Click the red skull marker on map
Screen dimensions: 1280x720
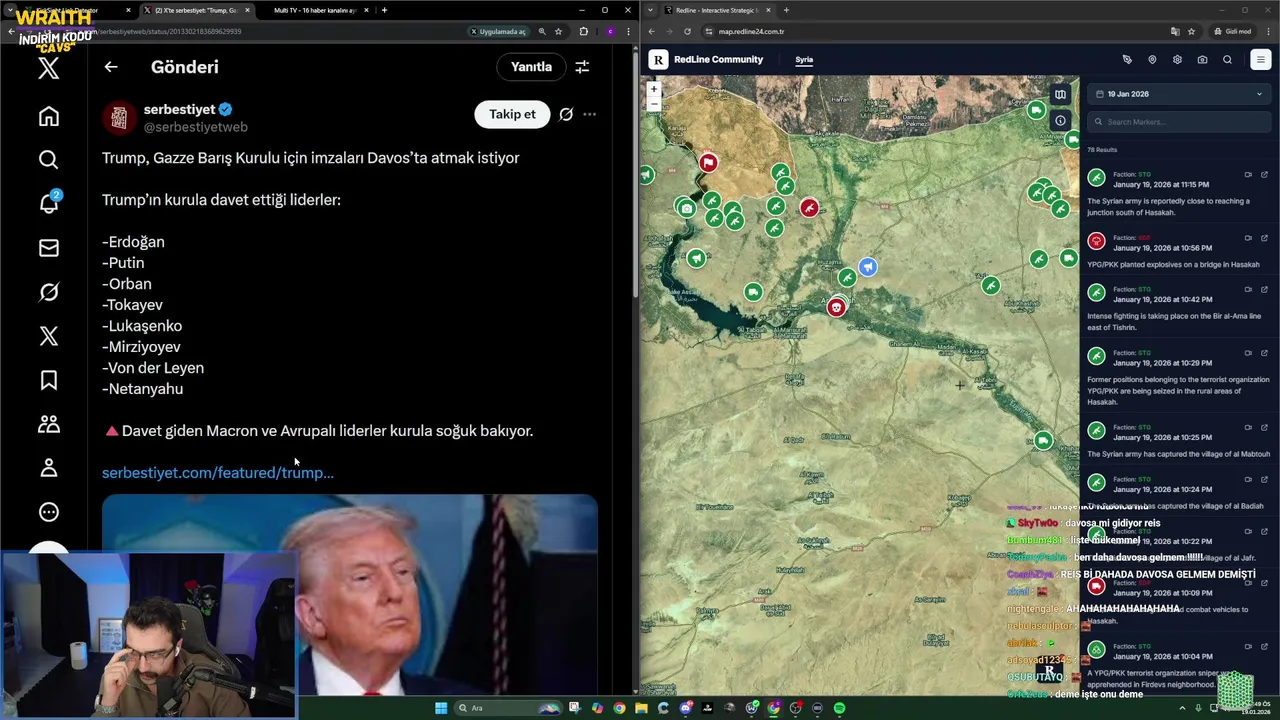coord(836,307)
